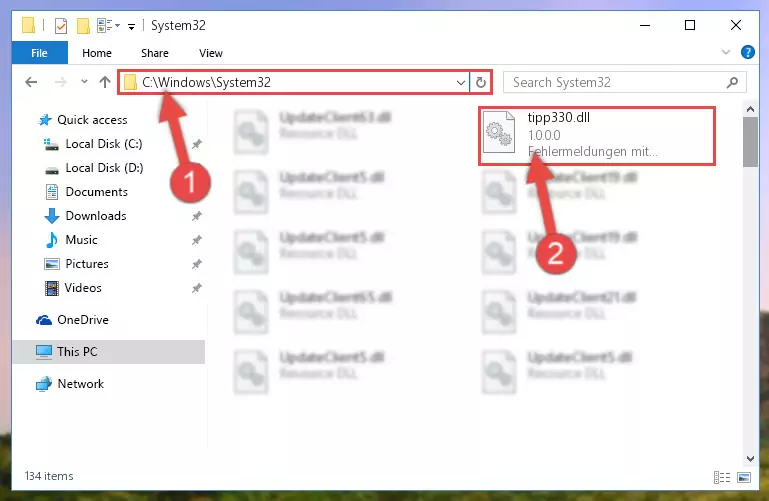Click the This PC monitor icon
The width and height of the screenshot is (769, 501).
click(44, 352)
